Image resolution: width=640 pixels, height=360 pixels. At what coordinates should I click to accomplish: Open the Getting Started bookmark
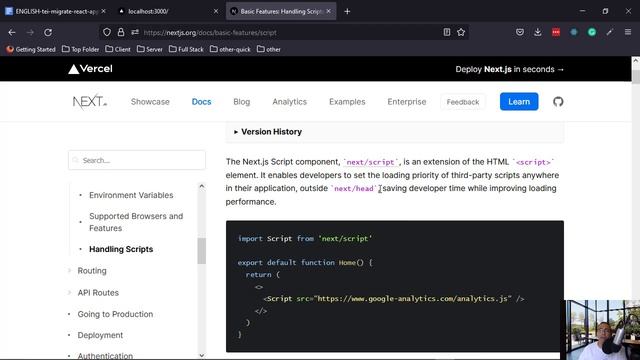pyautogui.click(x=31, y=49)
